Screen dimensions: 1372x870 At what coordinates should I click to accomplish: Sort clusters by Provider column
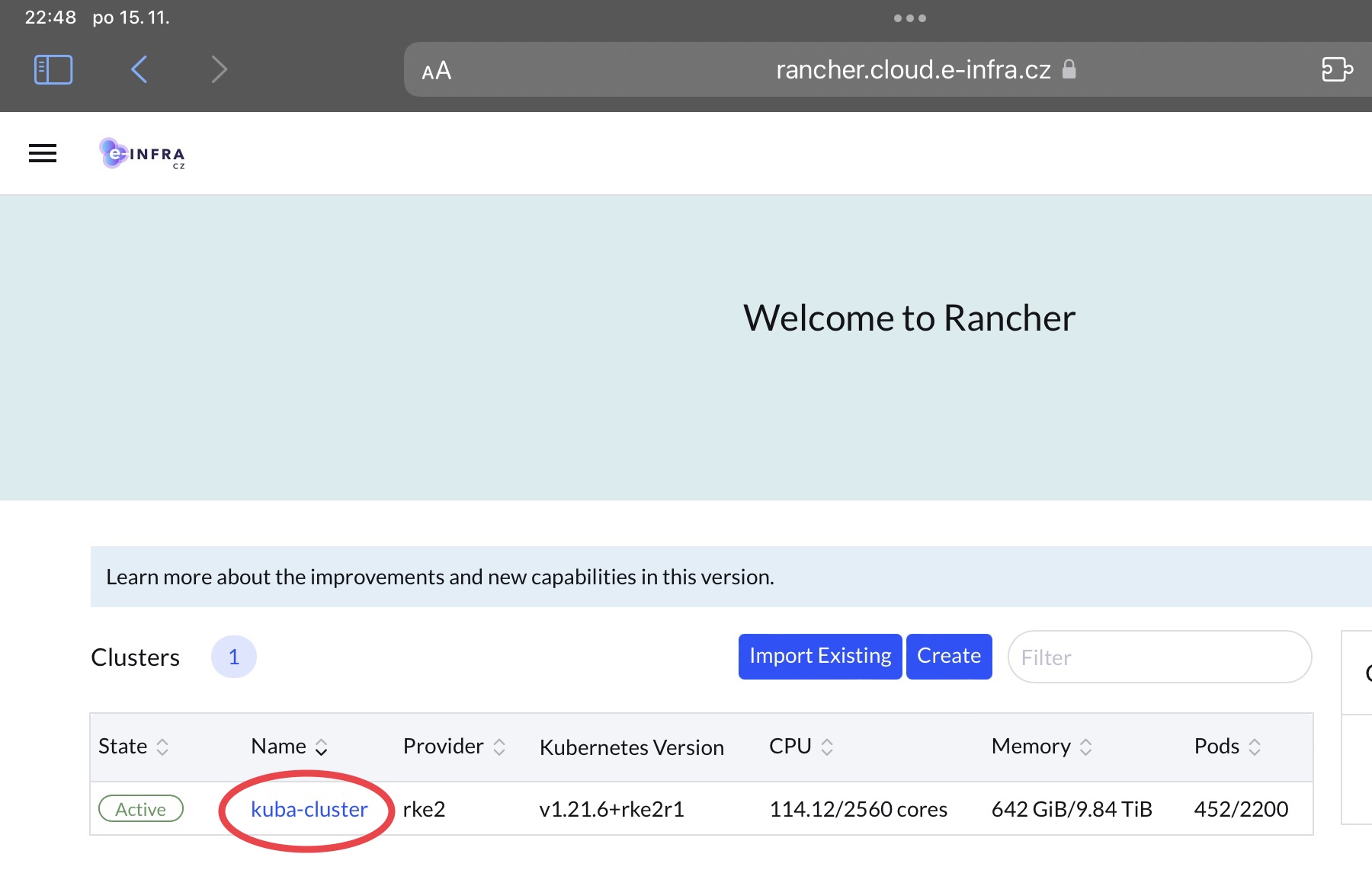coord(454,747)
